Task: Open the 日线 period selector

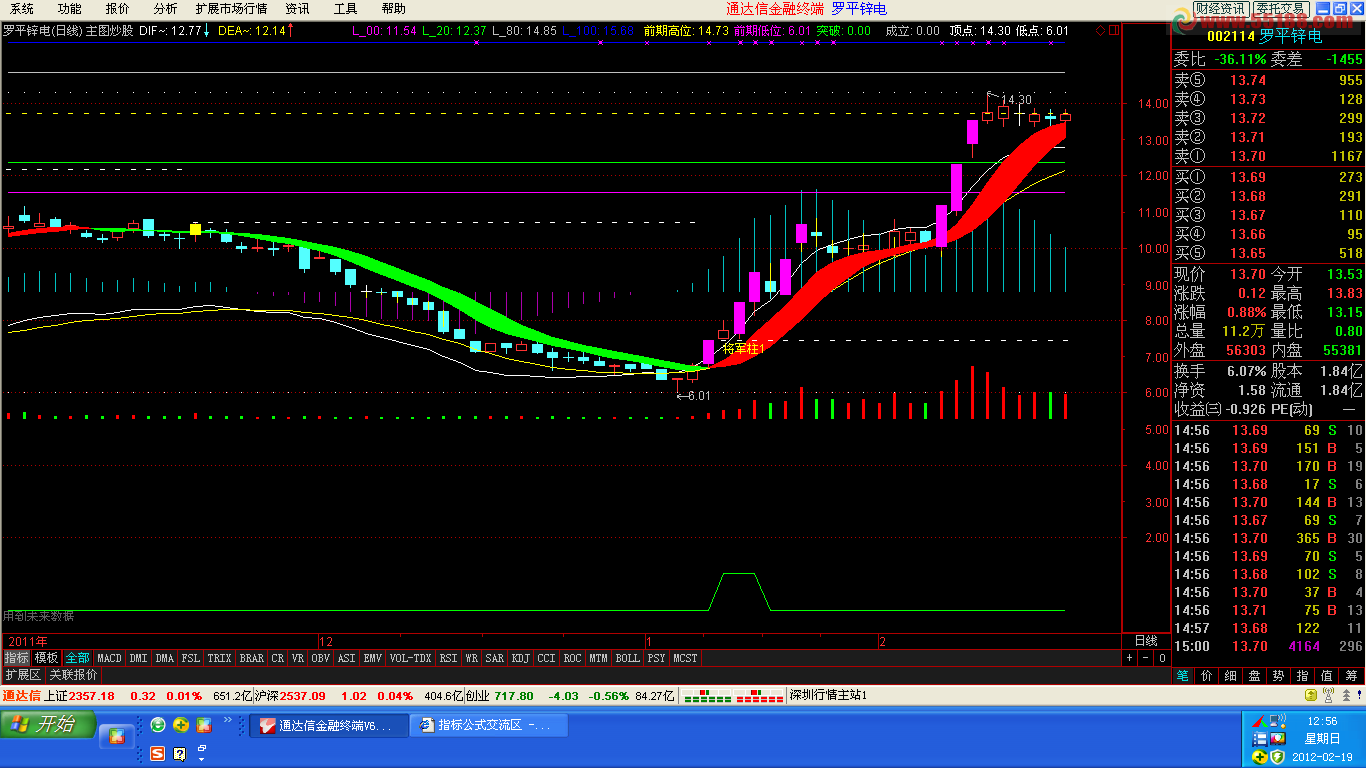Action: click(1145, 641)
